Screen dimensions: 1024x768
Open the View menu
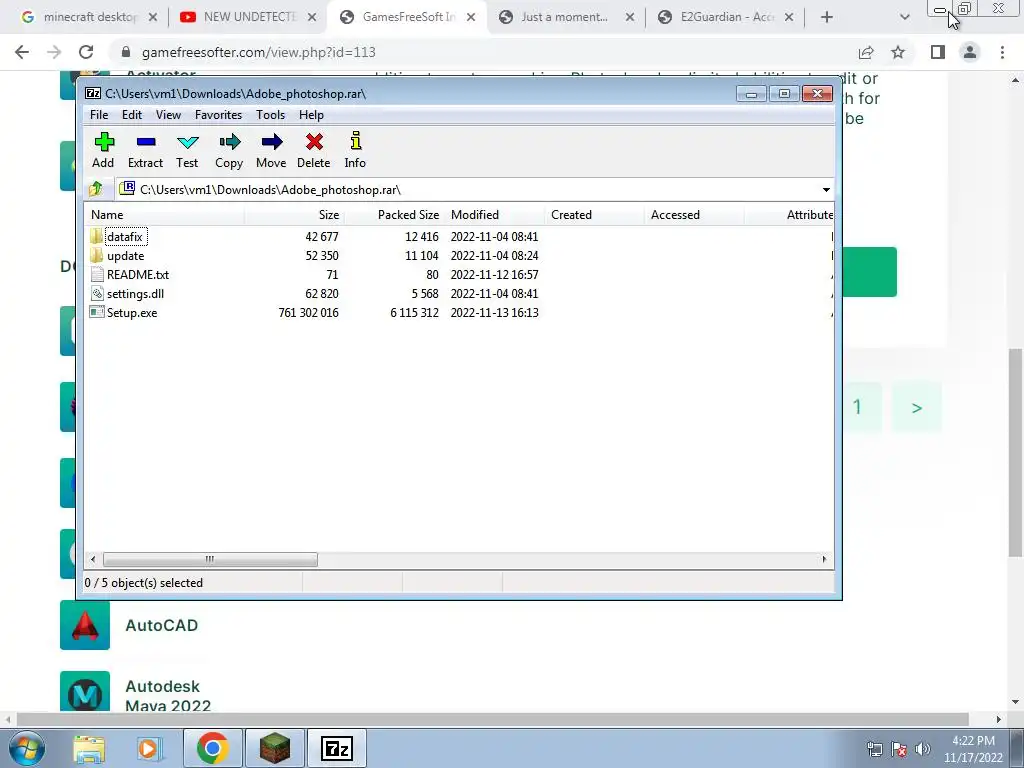[x=168, y=115]
